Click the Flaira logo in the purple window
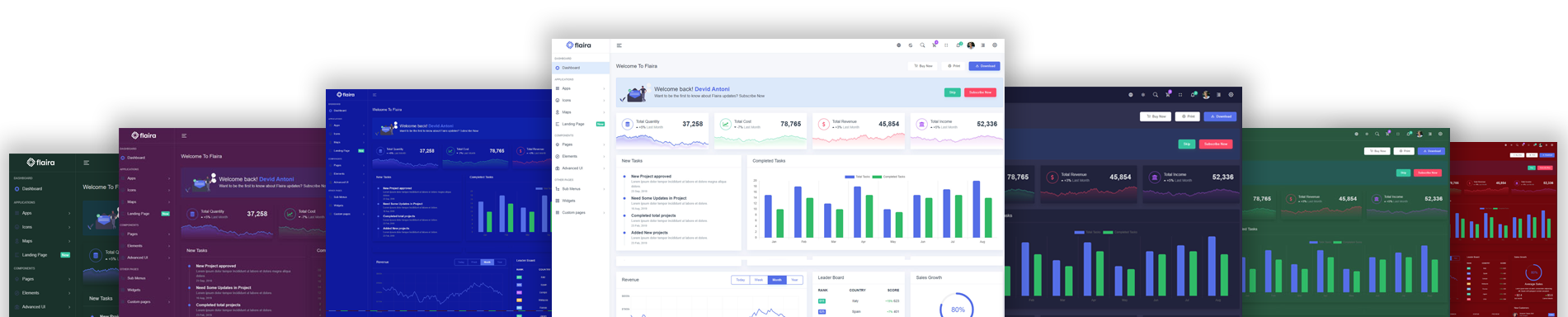 pos(143,135)
